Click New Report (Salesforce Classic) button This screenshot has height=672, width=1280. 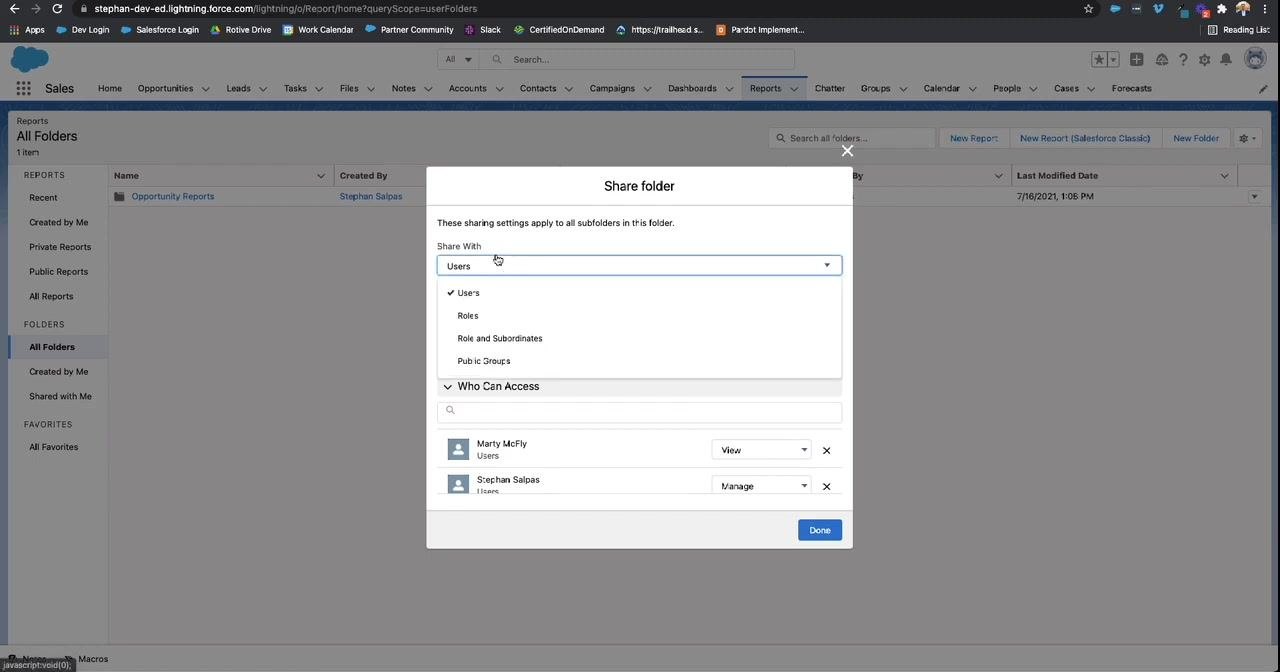(x=1085, y=138)
